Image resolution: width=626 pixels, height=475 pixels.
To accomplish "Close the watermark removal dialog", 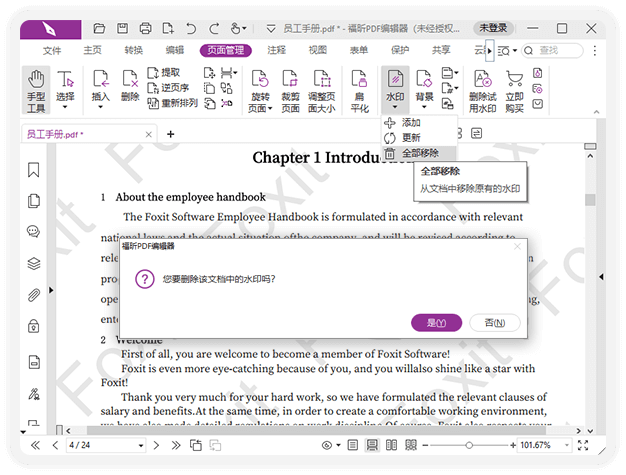I will point(517,246).
